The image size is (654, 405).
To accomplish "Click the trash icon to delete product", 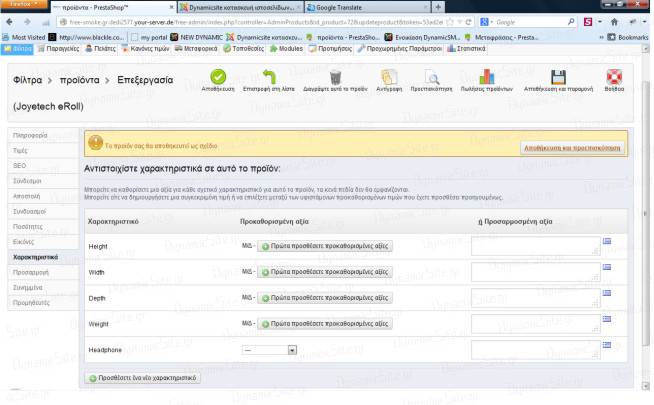I will pyautogui.click(x=335, y=77).
